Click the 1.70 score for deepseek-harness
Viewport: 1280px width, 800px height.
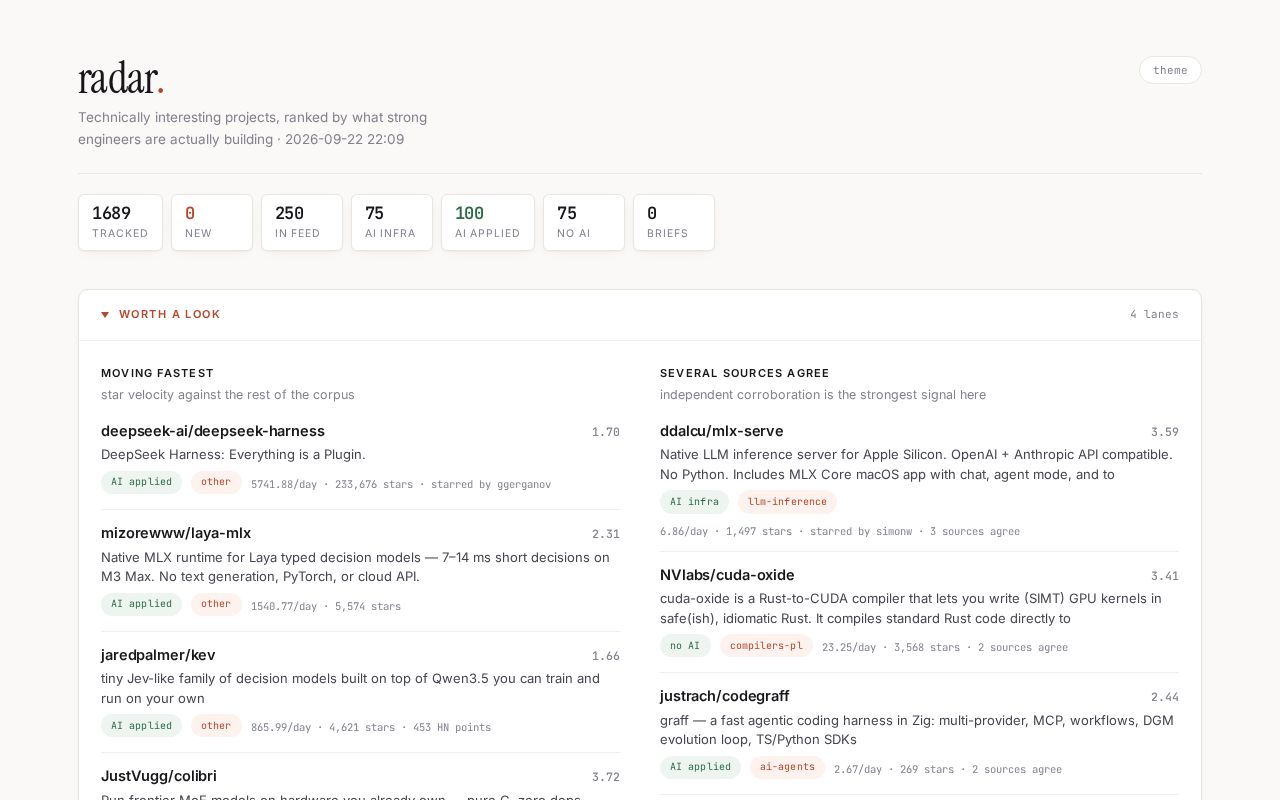pyautogui.click(x=606, y=432)
